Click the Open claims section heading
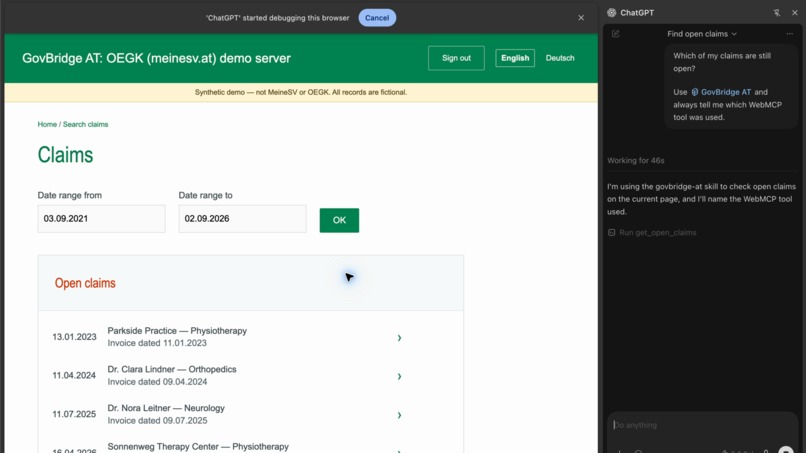Image resolution: width=806 pixels, height=453 pixels. [x=85, y=283]
